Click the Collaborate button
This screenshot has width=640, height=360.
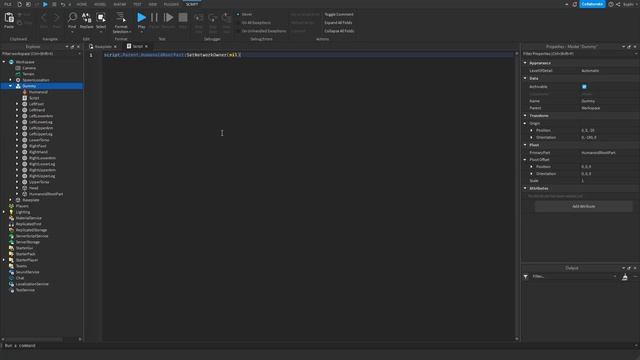(592, 4)
